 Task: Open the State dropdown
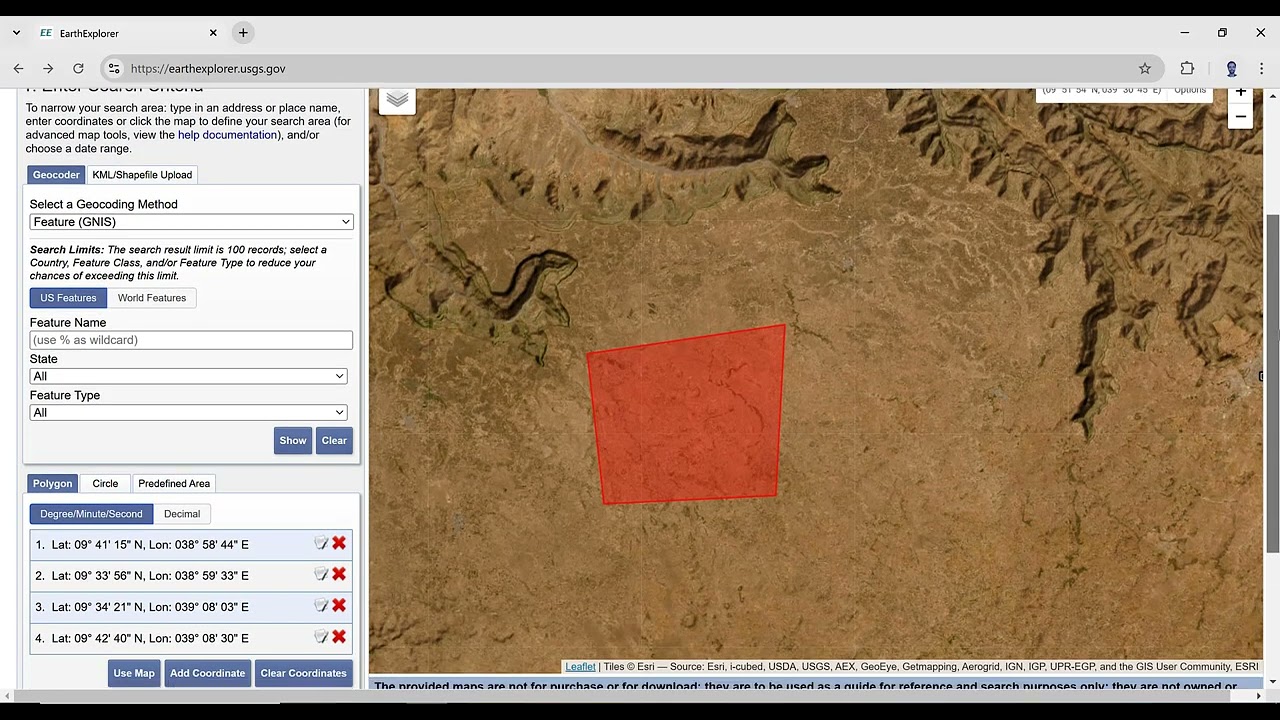tap(188, 376)
